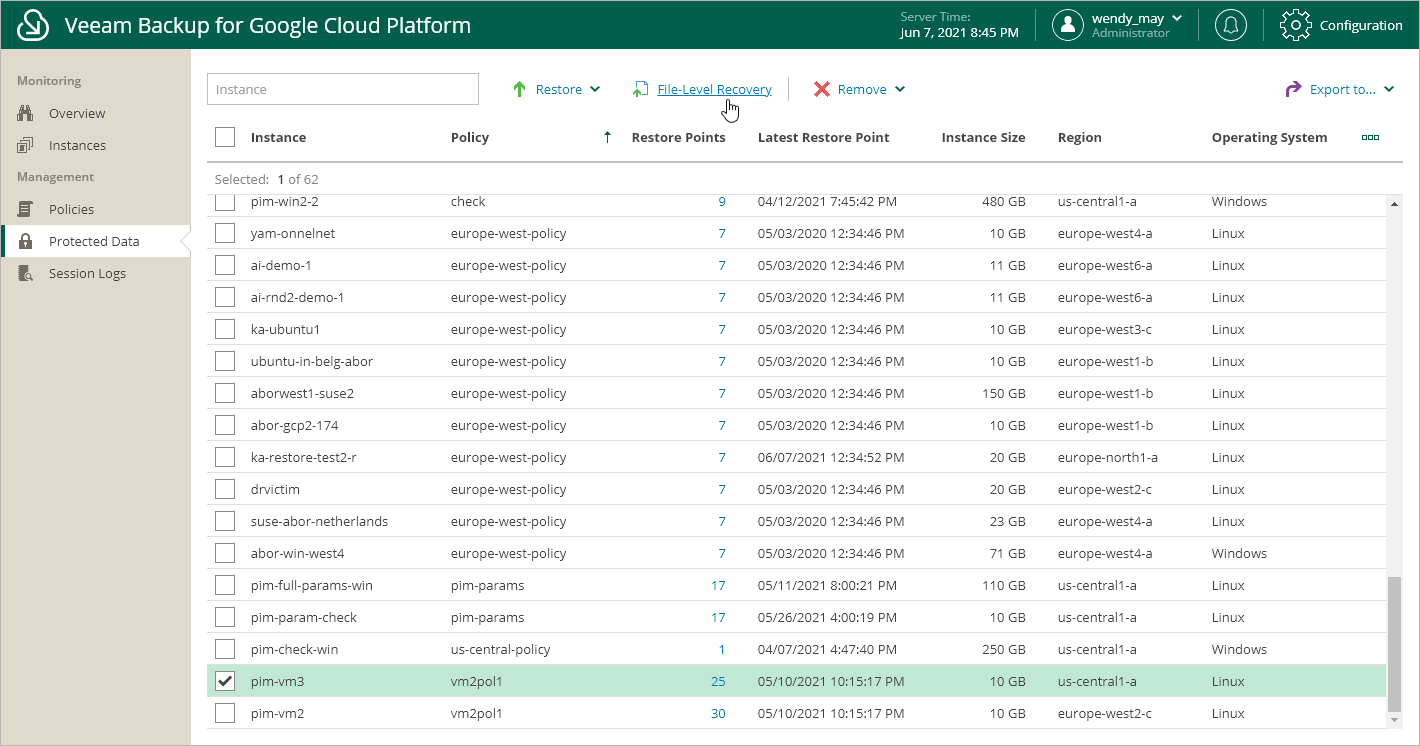Sort by Instance Size column header
The image size is (1420, 746).
tap(983, 137)
